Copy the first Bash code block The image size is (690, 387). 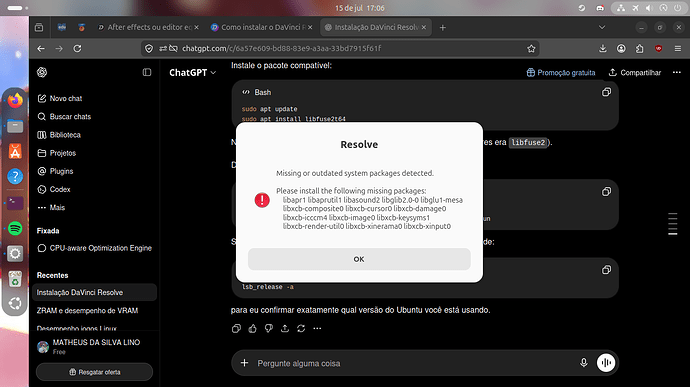tap(606, 92)
